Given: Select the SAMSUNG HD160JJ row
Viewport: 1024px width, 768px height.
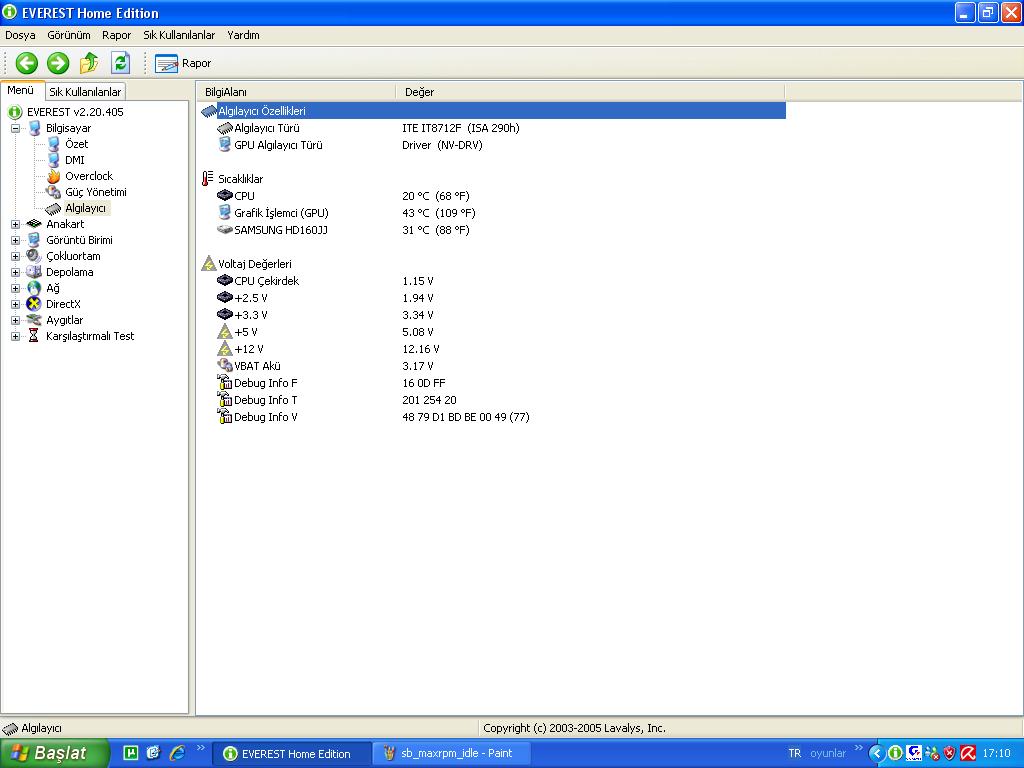Looking at the screenshot, I should tap(492, 230).
